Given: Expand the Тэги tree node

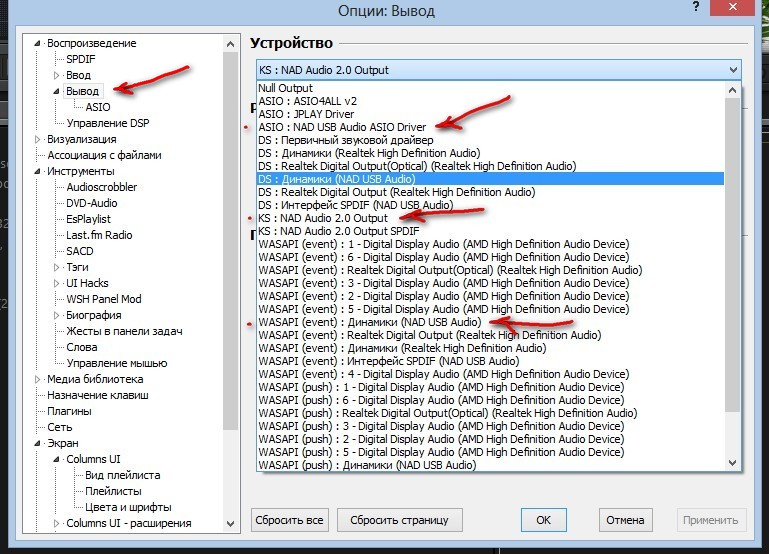Looking at the screenshot, I should 56,267.
